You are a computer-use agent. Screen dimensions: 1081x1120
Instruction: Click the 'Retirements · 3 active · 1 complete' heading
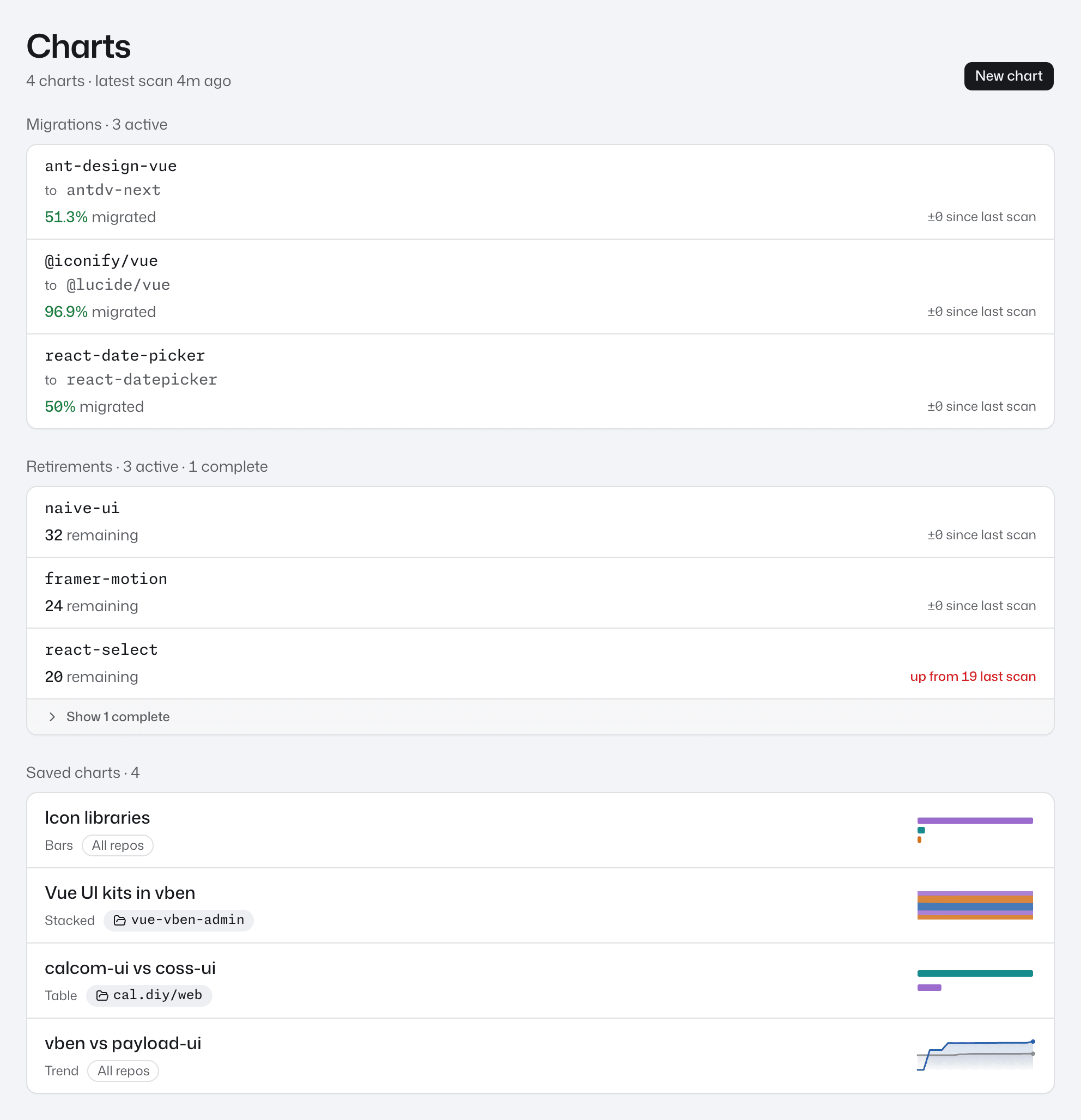[147, 467]
